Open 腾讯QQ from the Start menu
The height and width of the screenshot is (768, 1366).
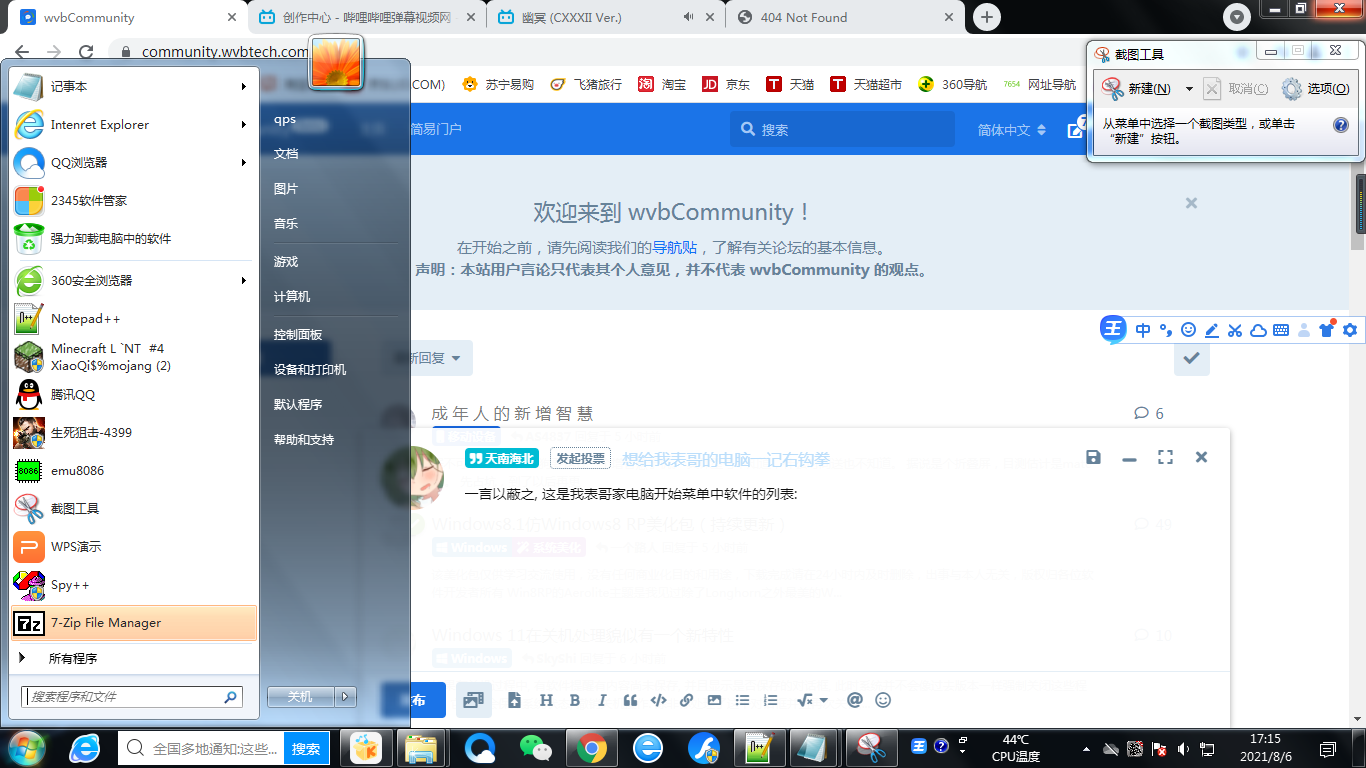point(133,395)
